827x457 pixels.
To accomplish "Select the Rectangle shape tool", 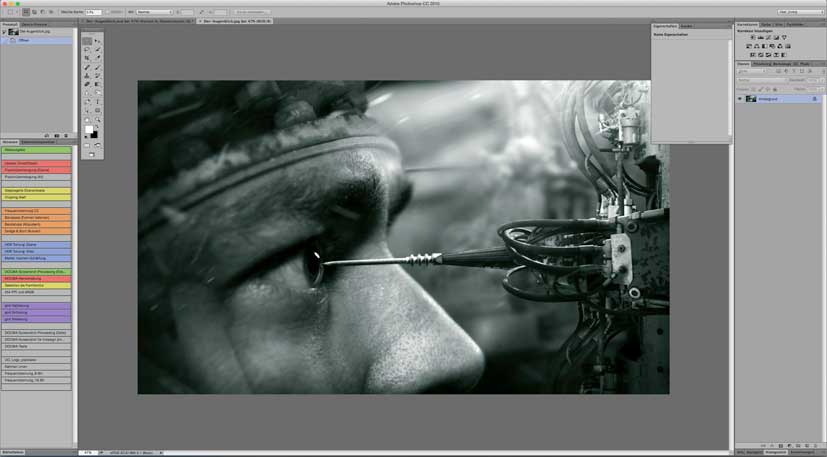I will (98, 111).
